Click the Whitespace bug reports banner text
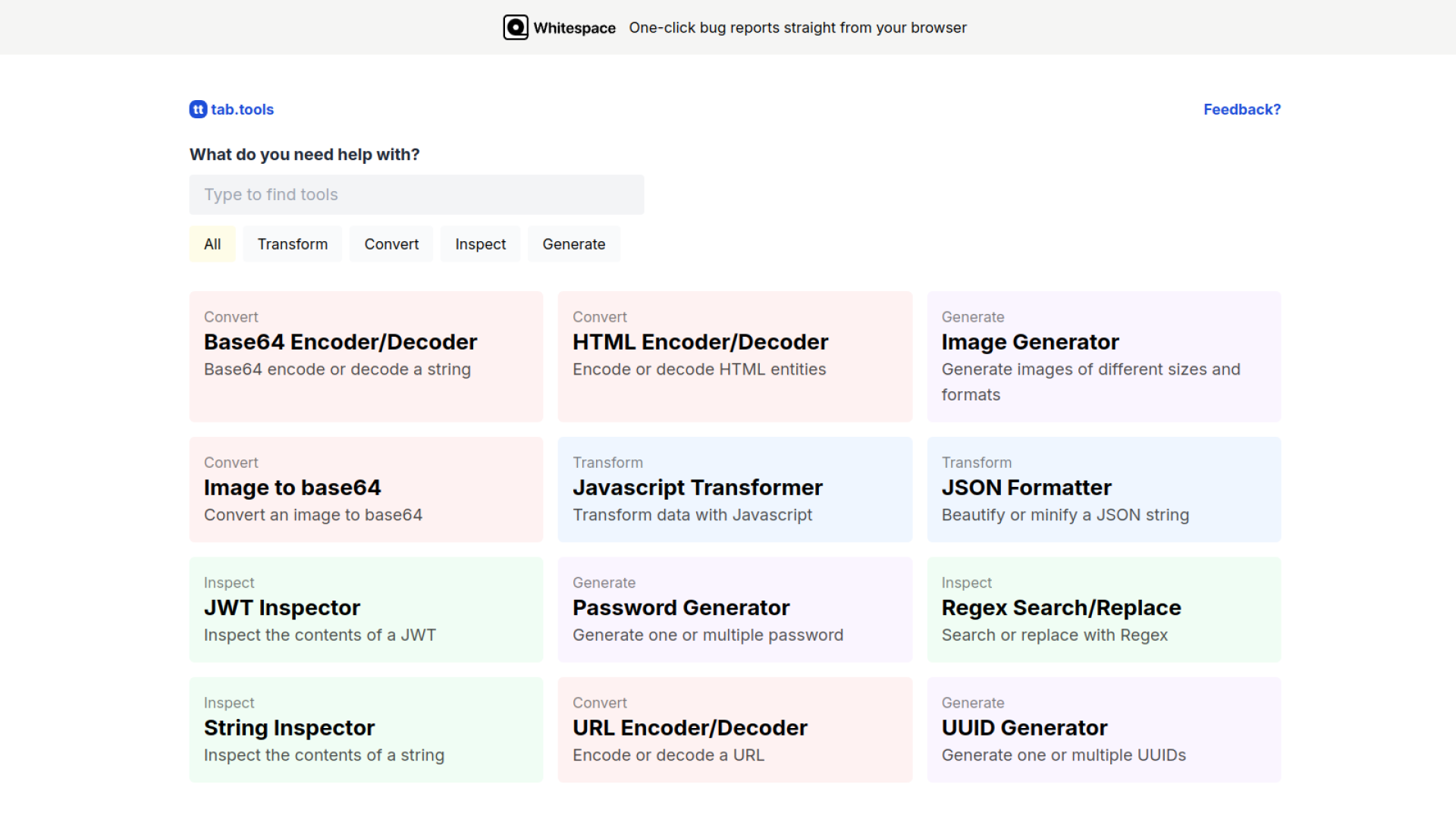1456x819 pixels. [x=797, y=28]
